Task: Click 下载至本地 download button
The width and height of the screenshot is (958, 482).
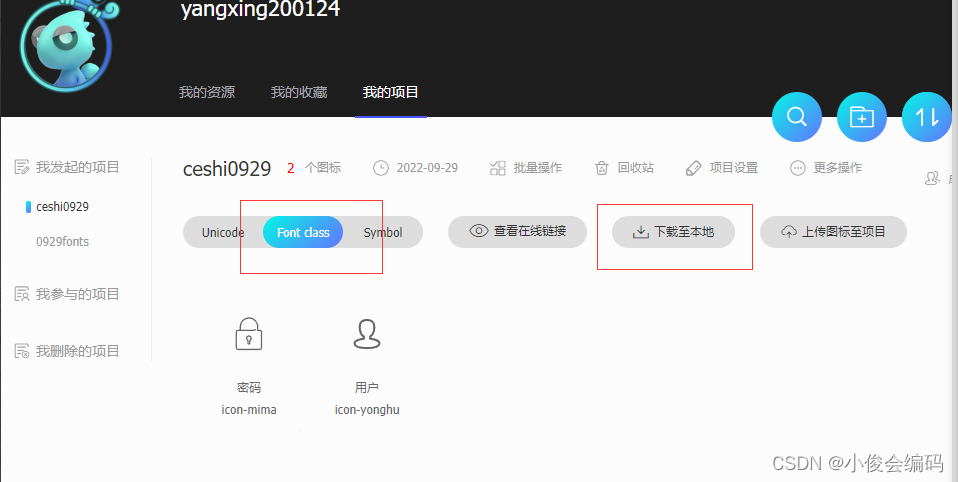Action: tap(673, 232)
